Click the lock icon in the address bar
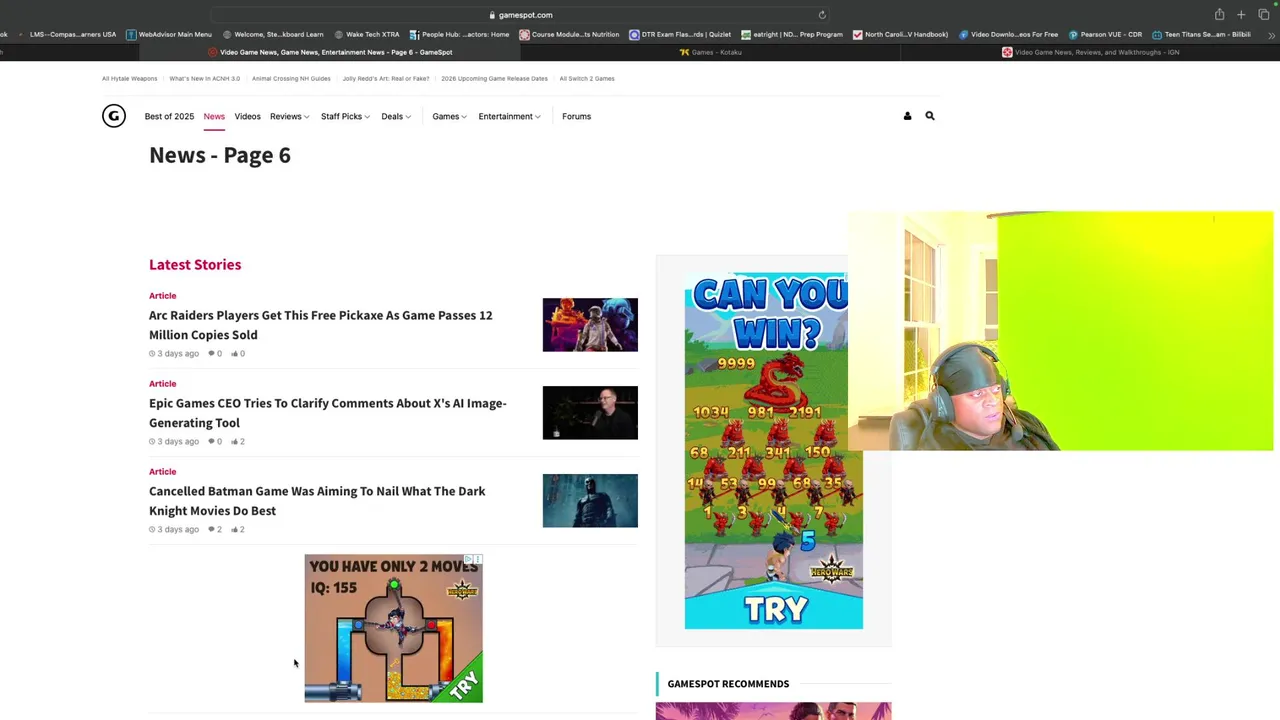1280x720 pixels. (492, 15)
